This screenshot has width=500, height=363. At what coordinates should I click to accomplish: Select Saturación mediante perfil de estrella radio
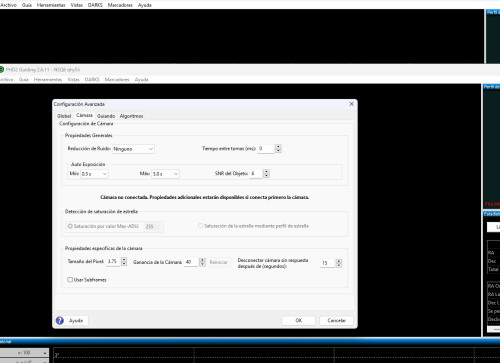click(x=200, y=226)
